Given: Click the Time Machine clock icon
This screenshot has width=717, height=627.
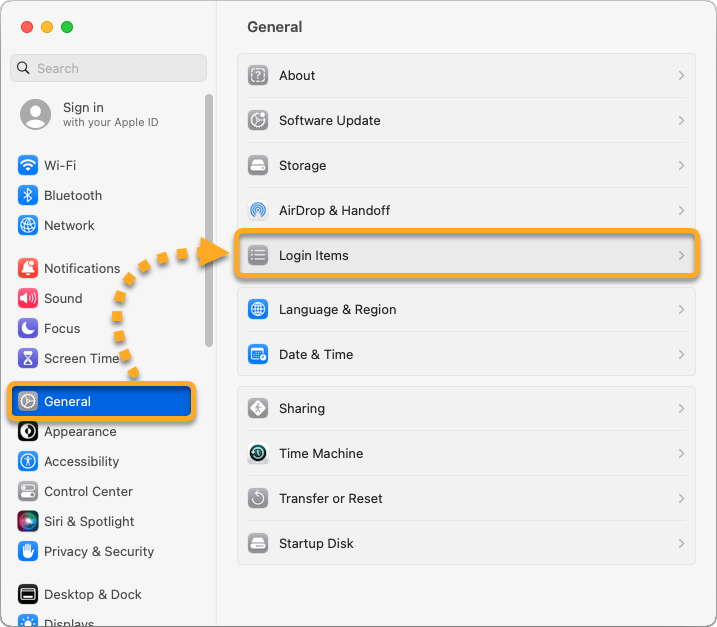Looking at the screenshot, I should [x=258, y=453].
